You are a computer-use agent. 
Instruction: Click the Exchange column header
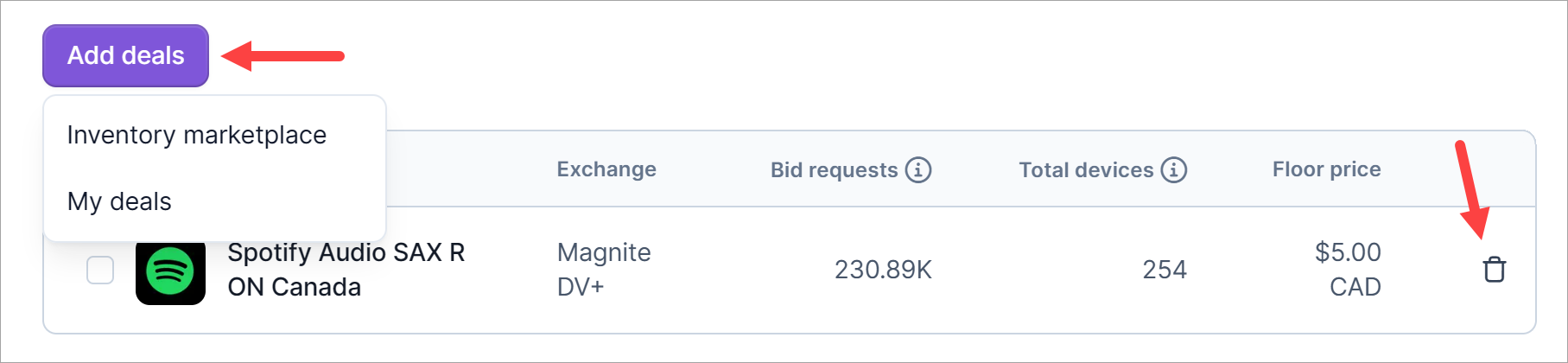tap(606, 169)
